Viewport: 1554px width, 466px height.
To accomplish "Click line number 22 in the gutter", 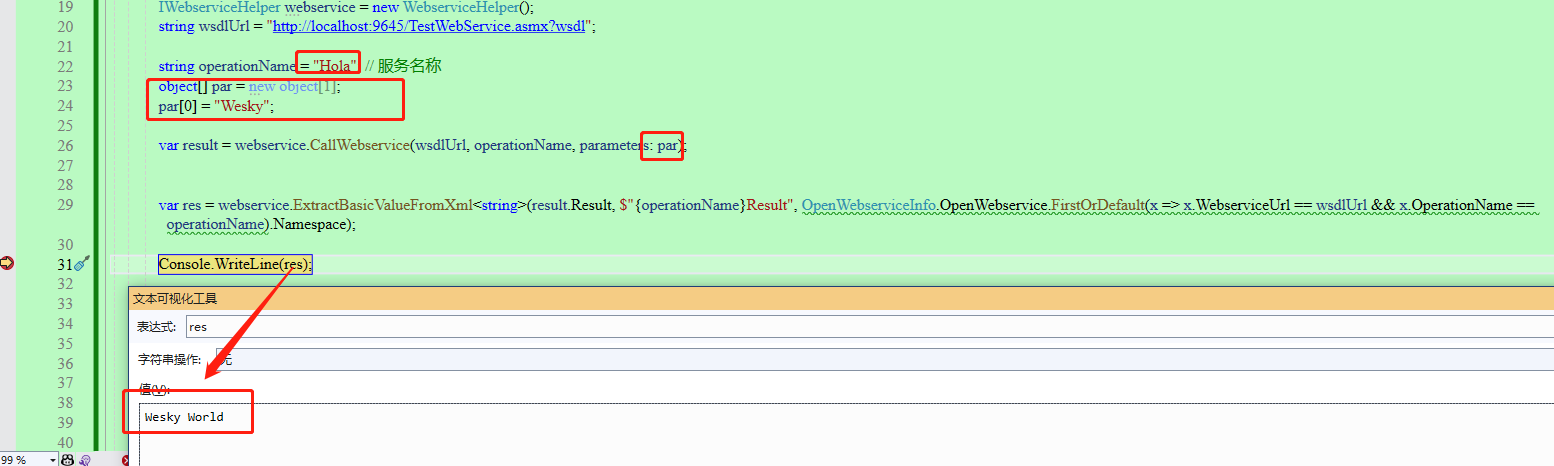I will click(x=65, y=66).
